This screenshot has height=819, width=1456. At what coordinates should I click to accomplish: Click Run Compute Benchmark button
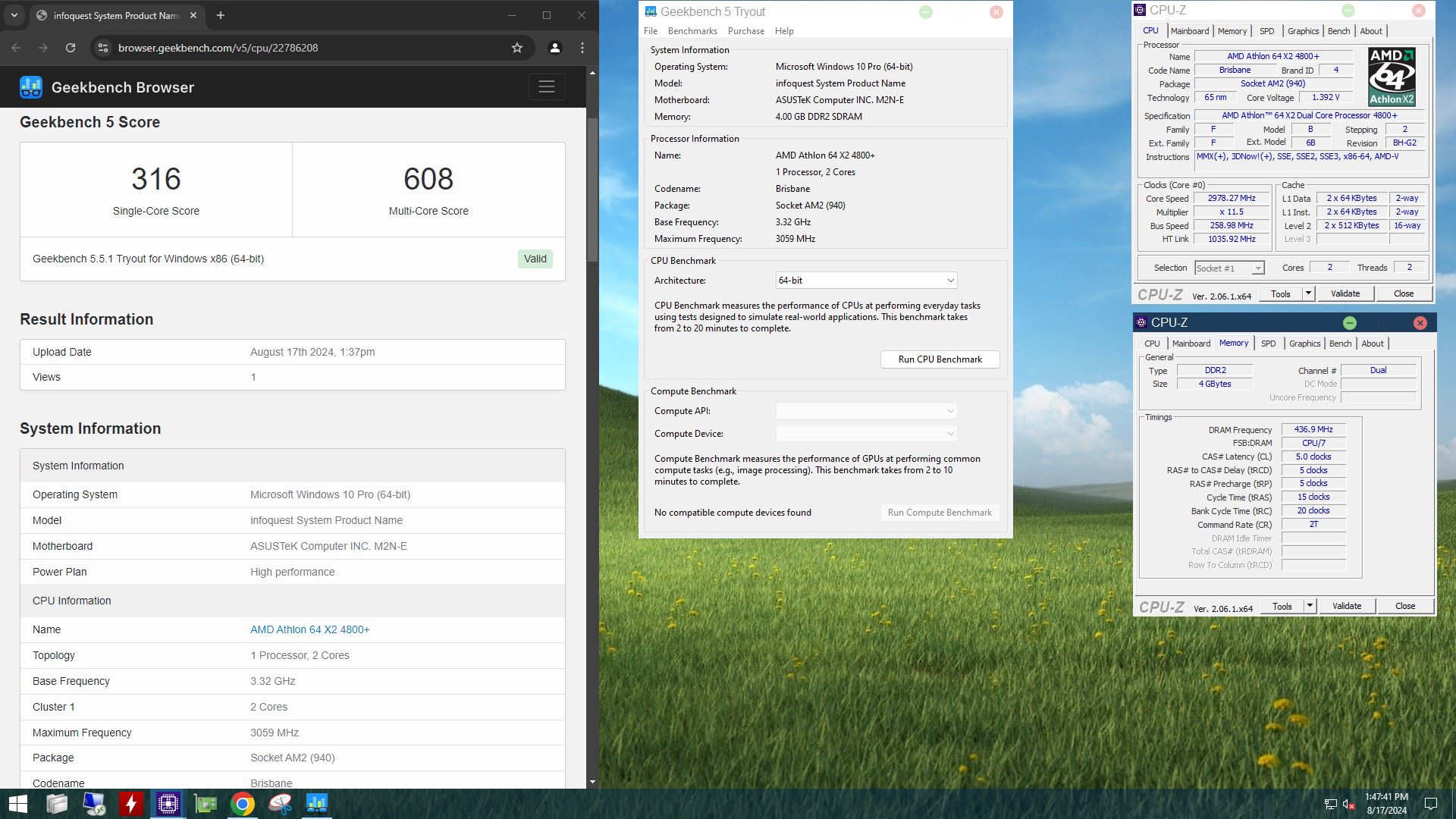pos(940,513)
